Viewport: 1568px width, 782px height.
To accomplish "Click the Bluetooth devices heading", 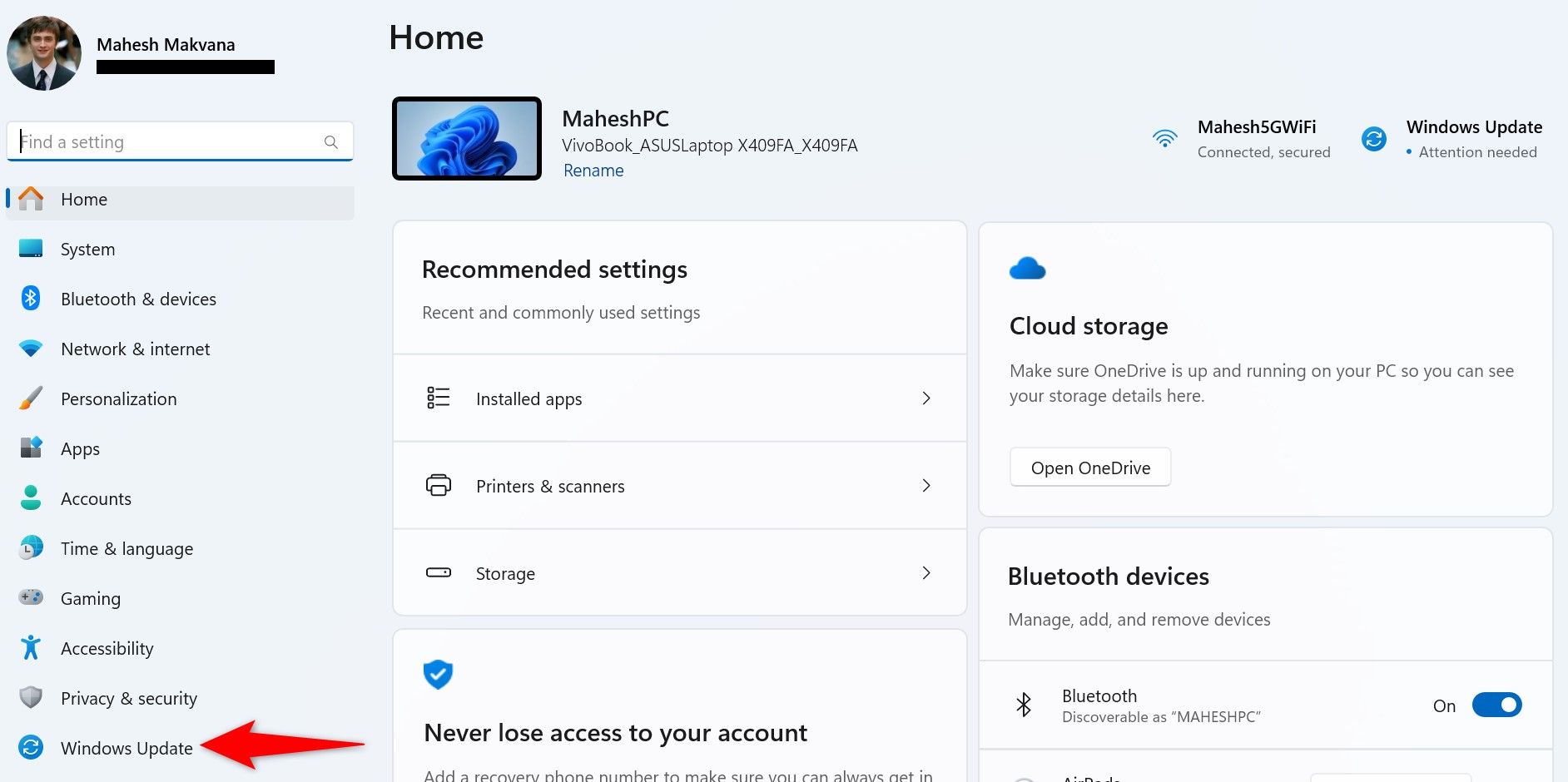I will tap(1109, 577).
